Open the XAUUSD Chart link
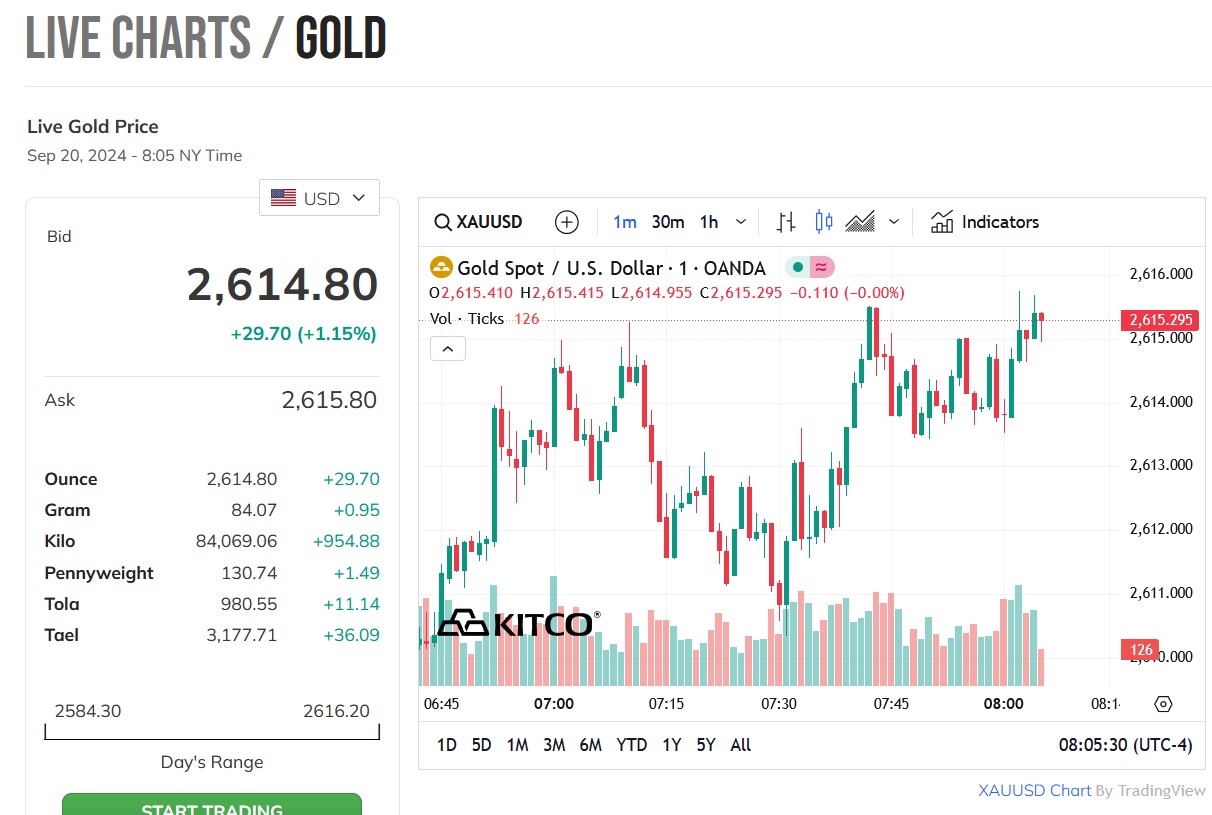The height and width of the screenshot is (815, 1212). pos(1034,790)
